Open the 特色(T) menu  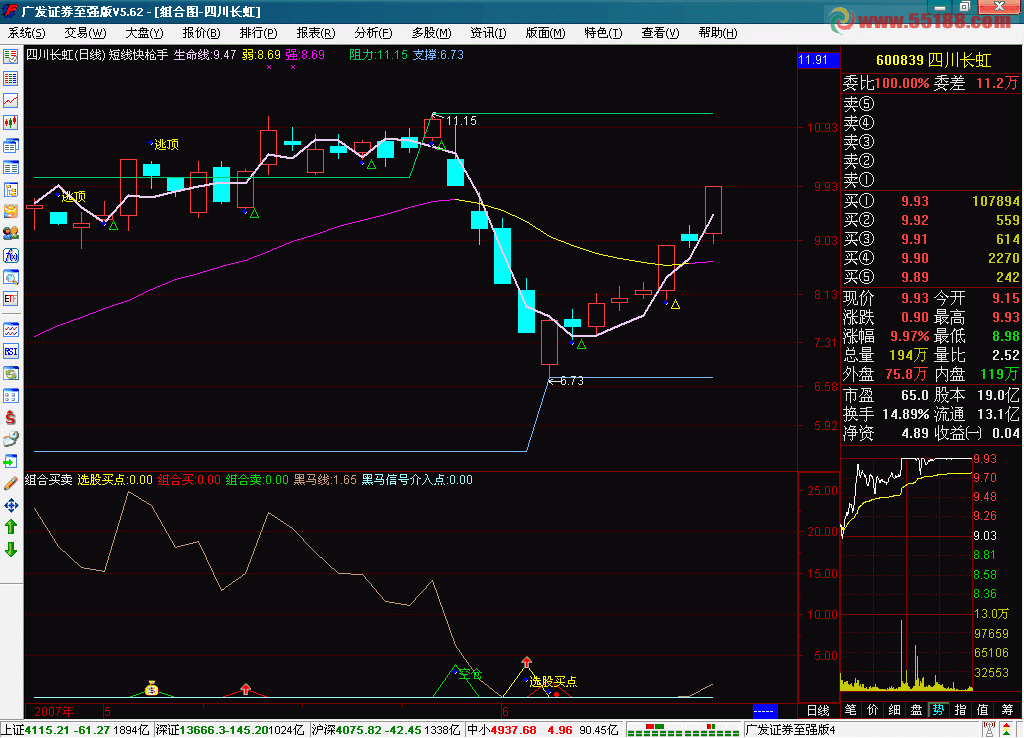pyautogui.click(x=603, y=33)
